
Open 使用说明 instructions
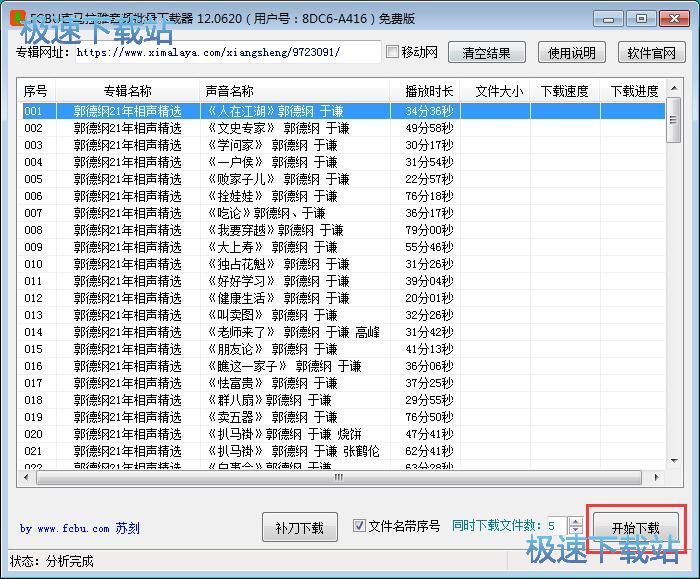point(572,53)
